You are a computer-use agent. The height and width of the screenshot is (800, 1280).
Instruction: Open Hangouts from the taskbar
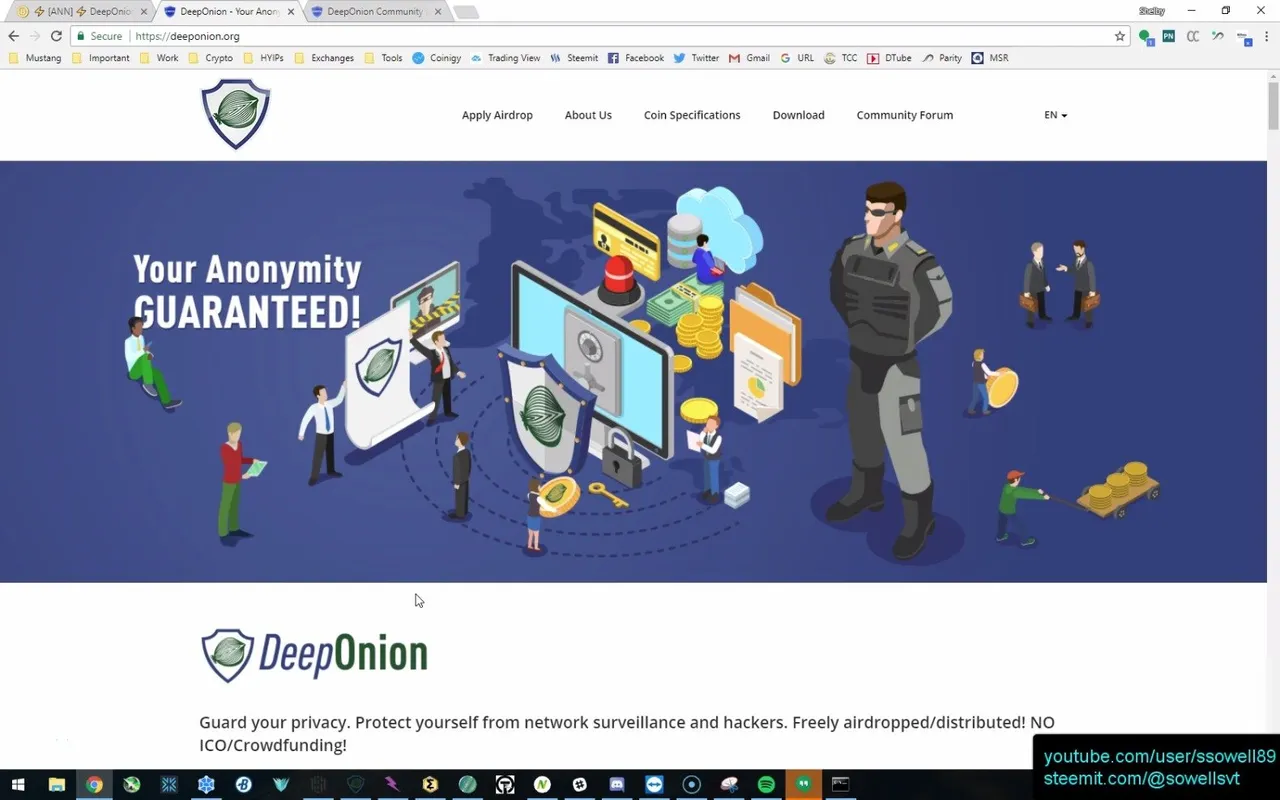click(803, 785)
